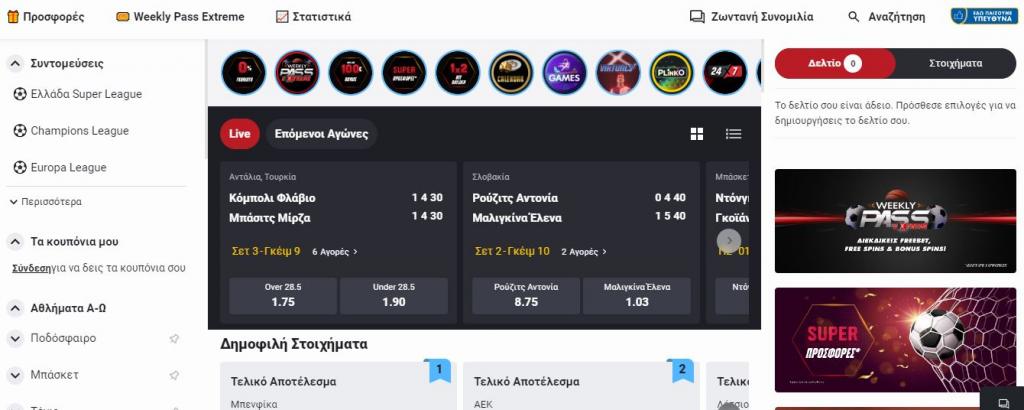This screenshot has height=410, width=1024.
Task: Open the responsible gaming badge
Action: click(x=984, y=16)
